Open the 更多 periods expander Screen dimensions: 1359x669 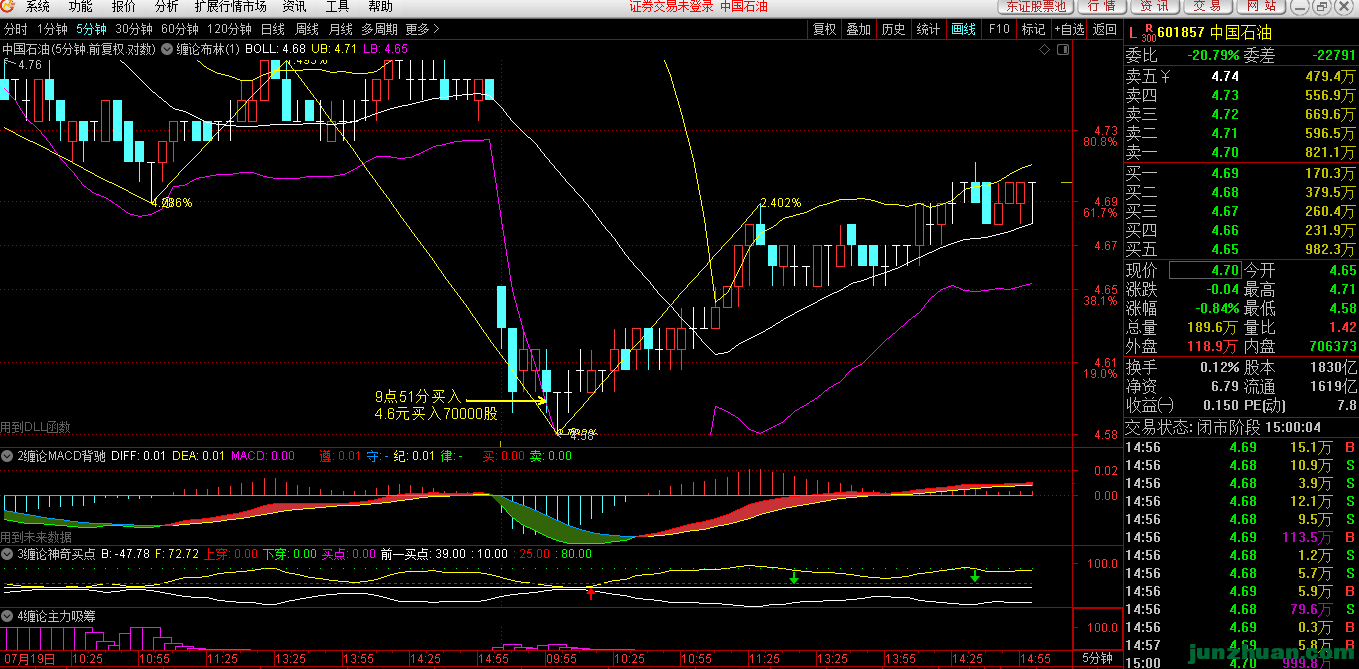[x=421, y=29]
